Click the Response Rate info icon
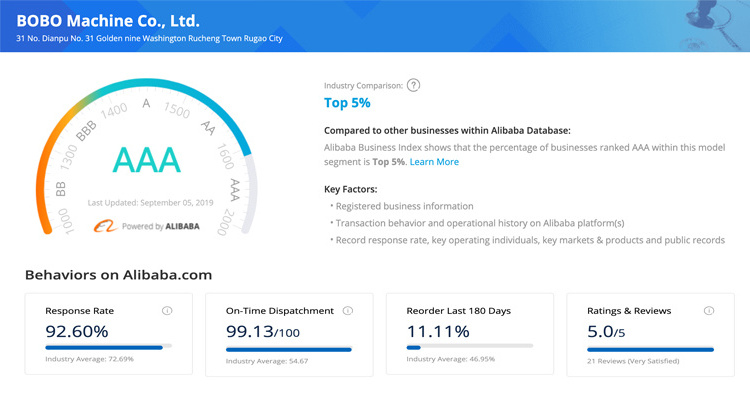Viewport: 750px width, 400px height. coord(166,310)
